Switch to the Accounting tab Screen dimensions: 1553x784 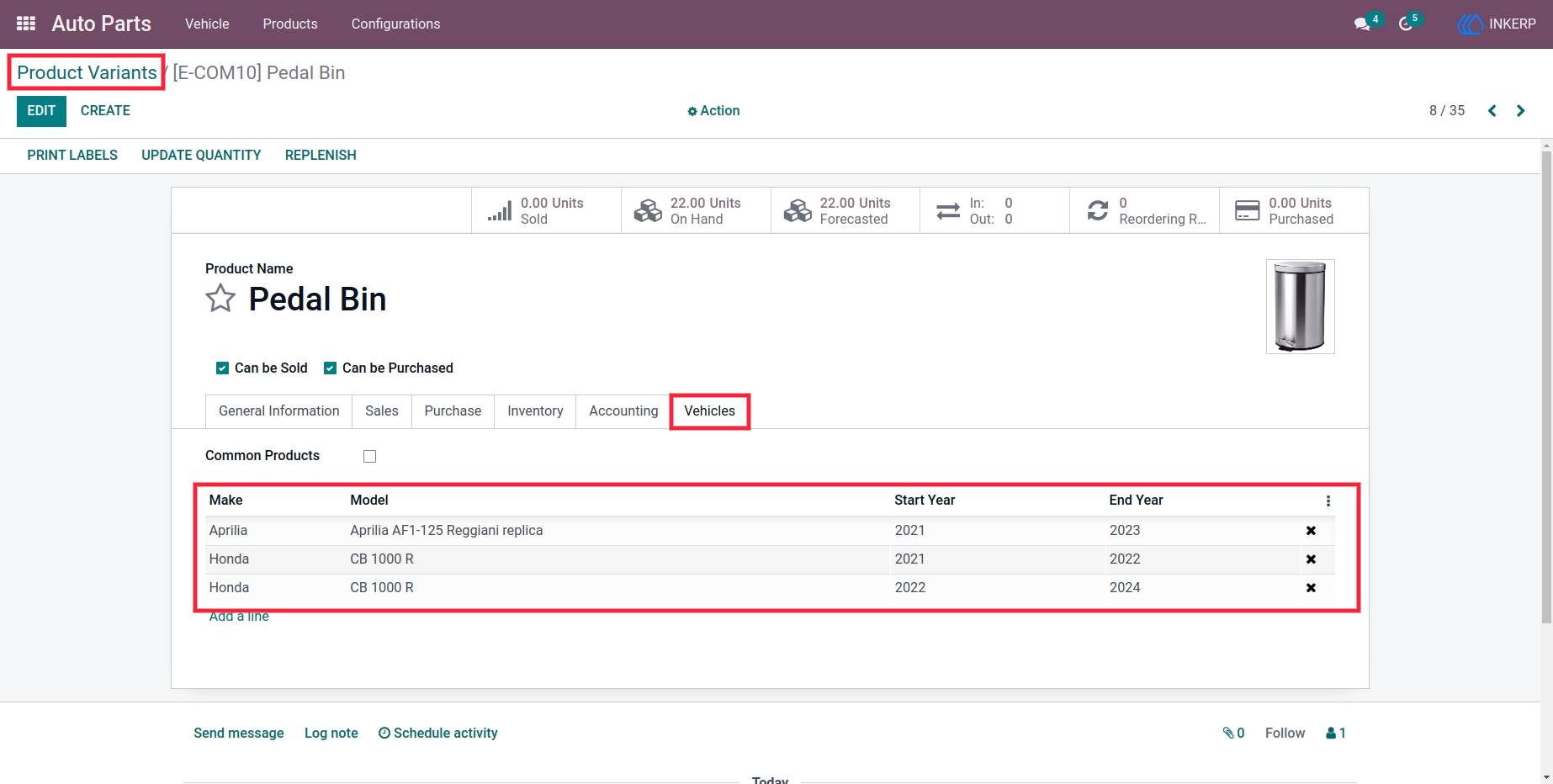623,411
